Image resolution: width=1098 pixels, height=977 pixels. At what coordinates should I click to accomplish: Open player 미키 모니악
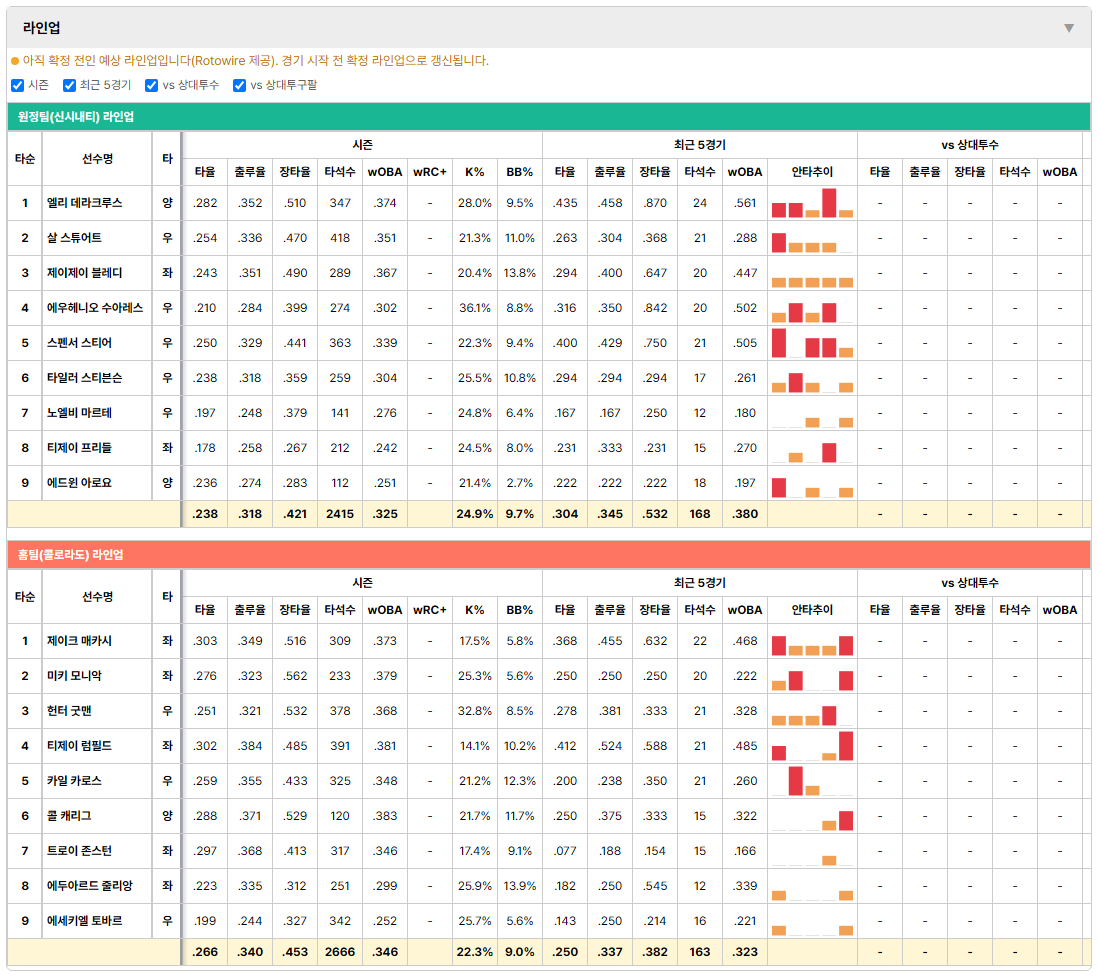[x=74, y=676]
